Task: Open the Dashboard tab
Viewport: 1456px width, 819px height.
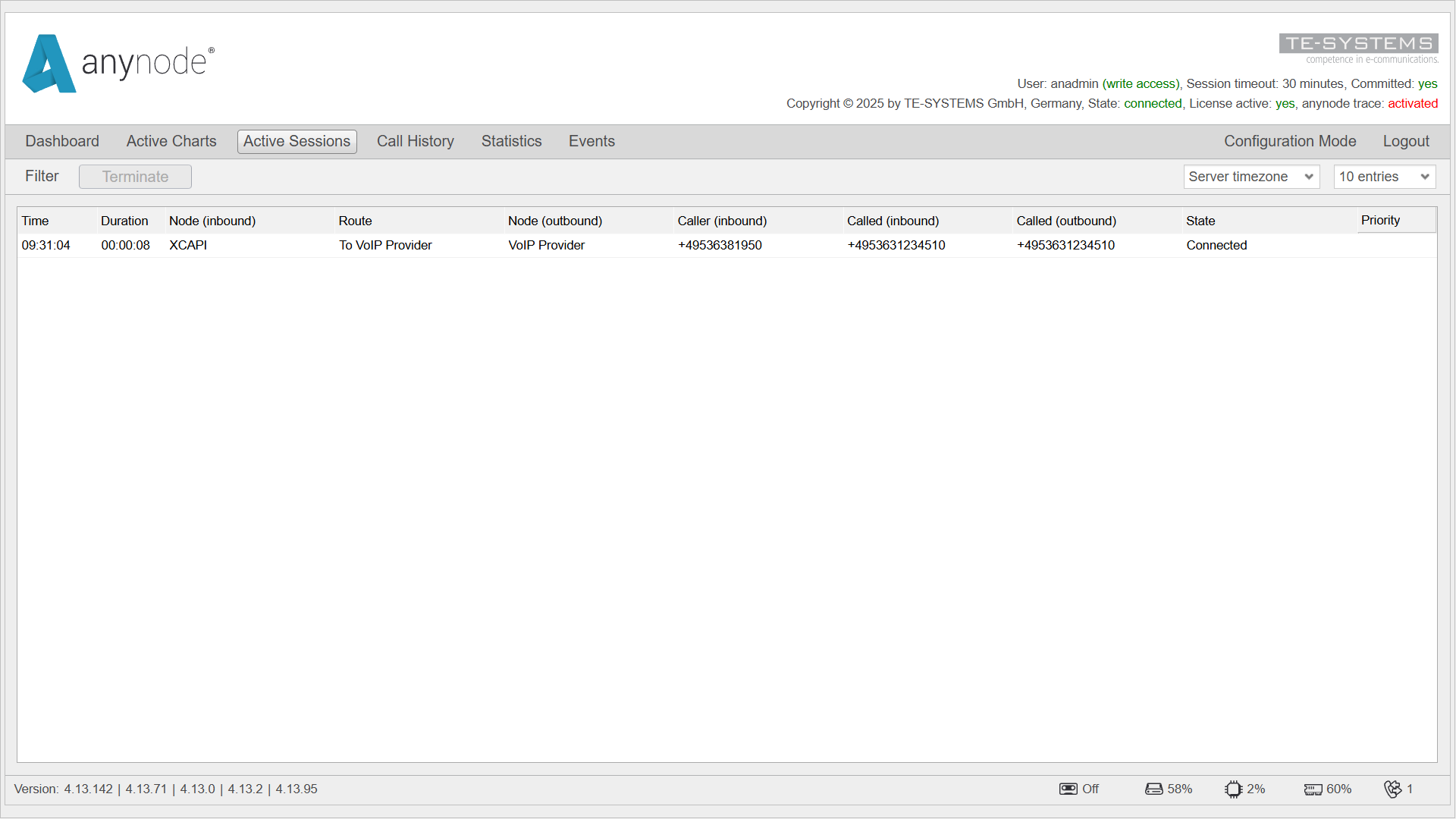Action: [x=62, y=141]
